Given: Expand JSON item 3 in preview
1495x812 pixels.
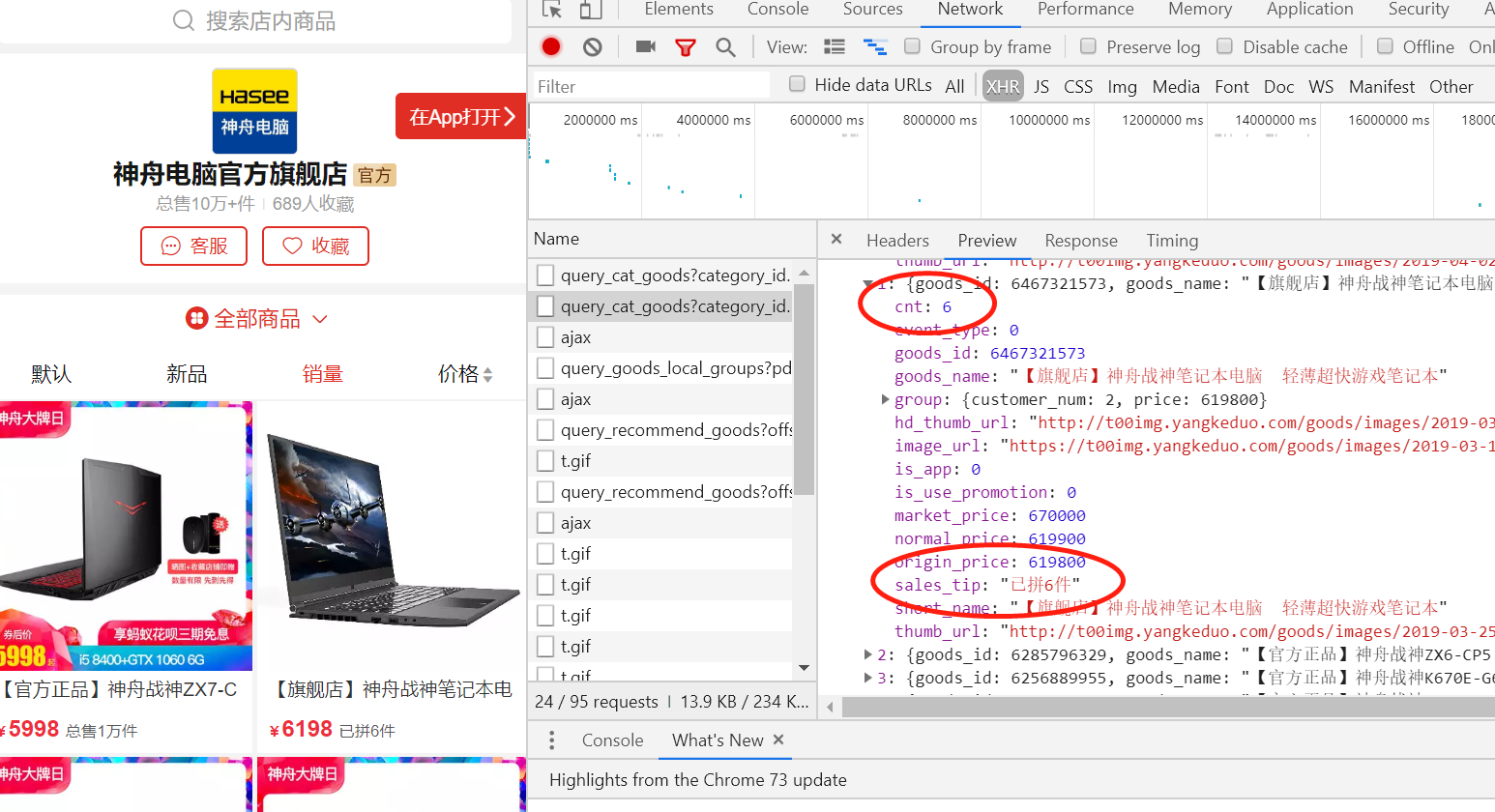Looking at the screenshot, I should 867,678.
